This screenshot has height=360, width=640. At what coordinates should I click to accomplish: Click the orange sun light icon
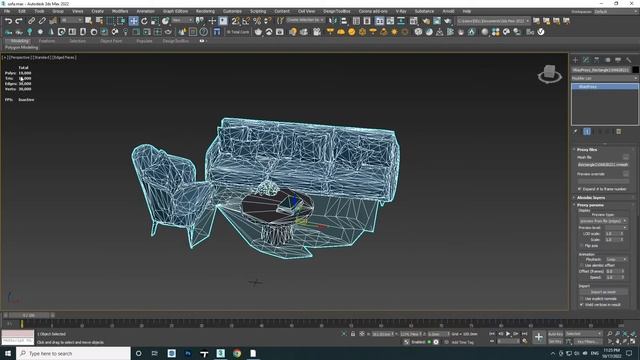tap(394, 32)
